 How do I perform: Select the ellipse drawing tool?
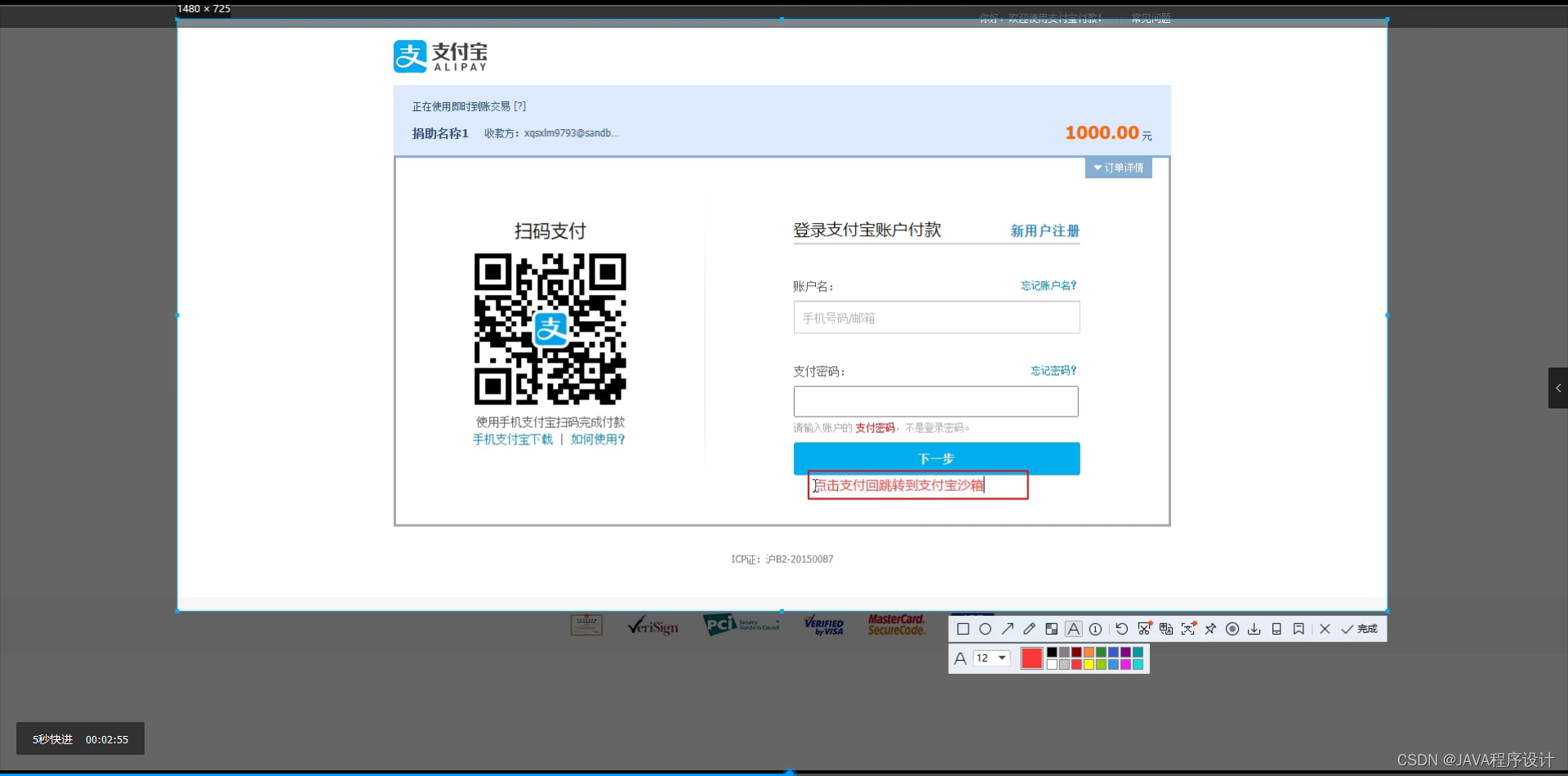coord(985,629)
